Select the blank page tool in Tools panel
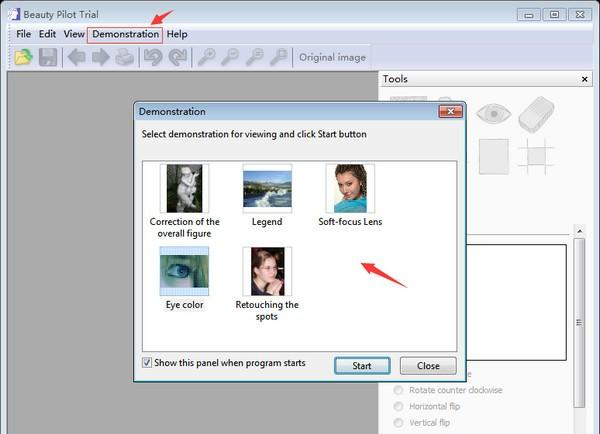600x434 pixels. (x=494, y=157)
